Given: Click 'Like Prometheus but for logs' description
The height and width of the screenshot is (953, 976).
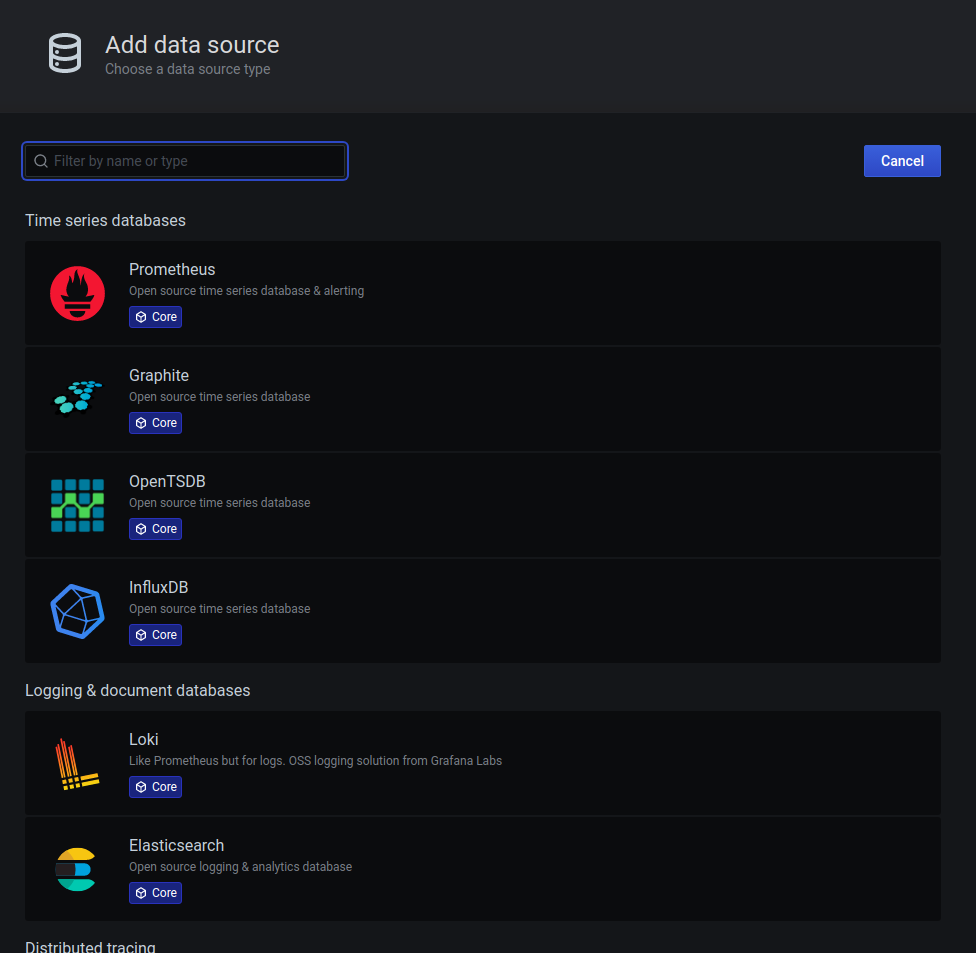Looking at the screenshot, I should click(x=315, y=761).
